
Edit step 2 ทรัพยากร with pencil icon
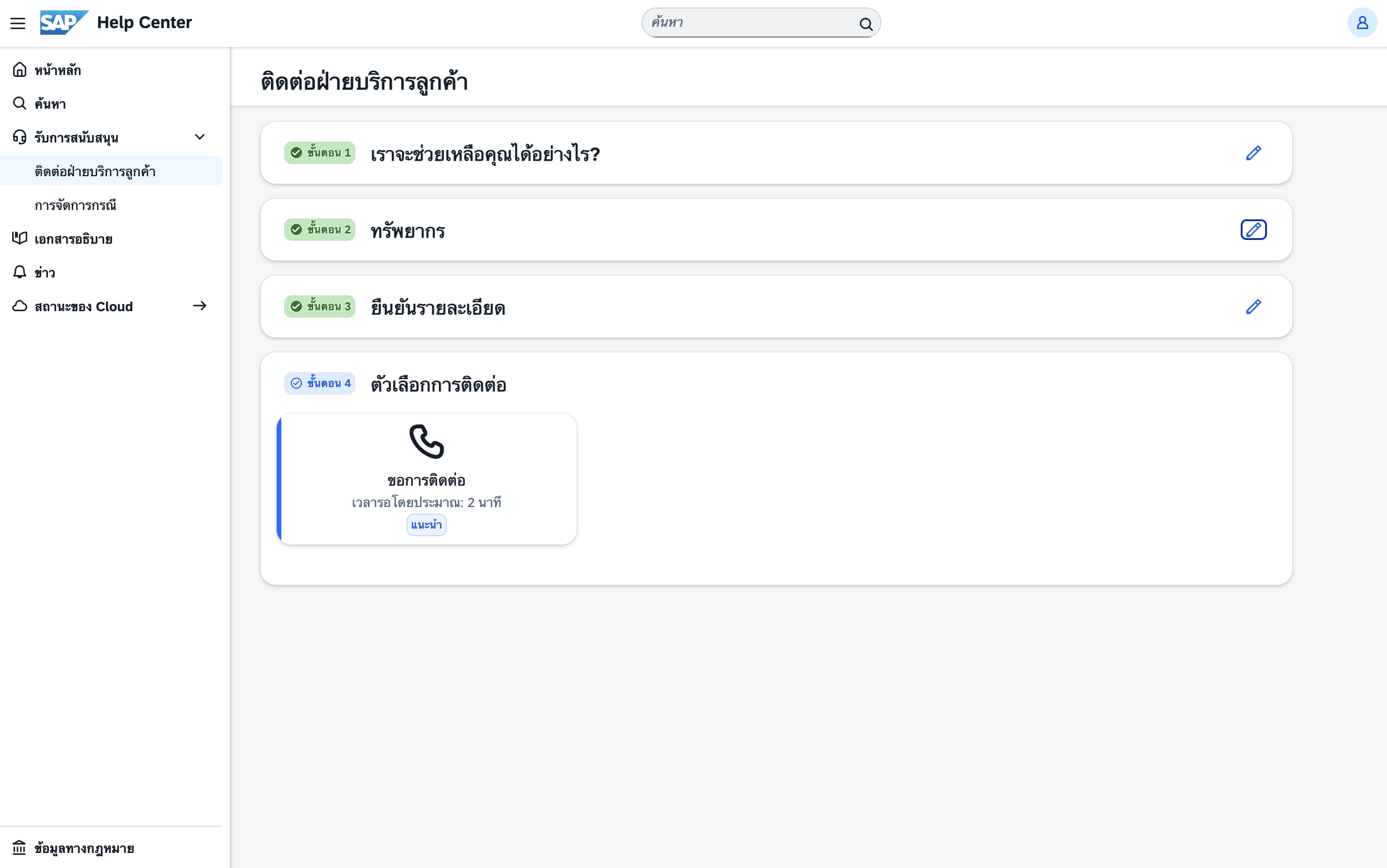point(1253,230)
